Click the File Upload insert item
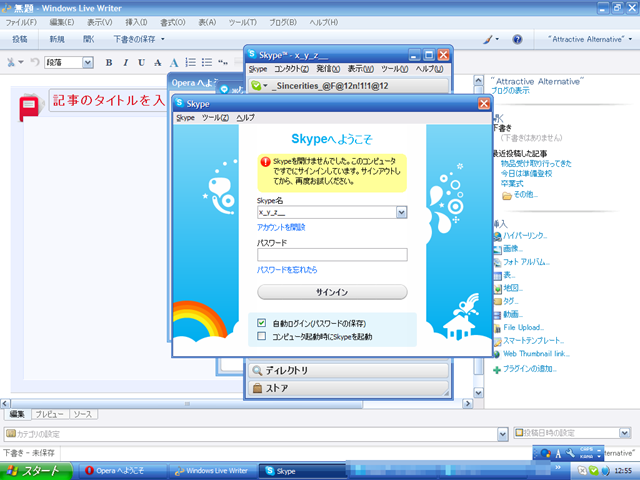This screenshot has height=480, width=640. [522, 327]
